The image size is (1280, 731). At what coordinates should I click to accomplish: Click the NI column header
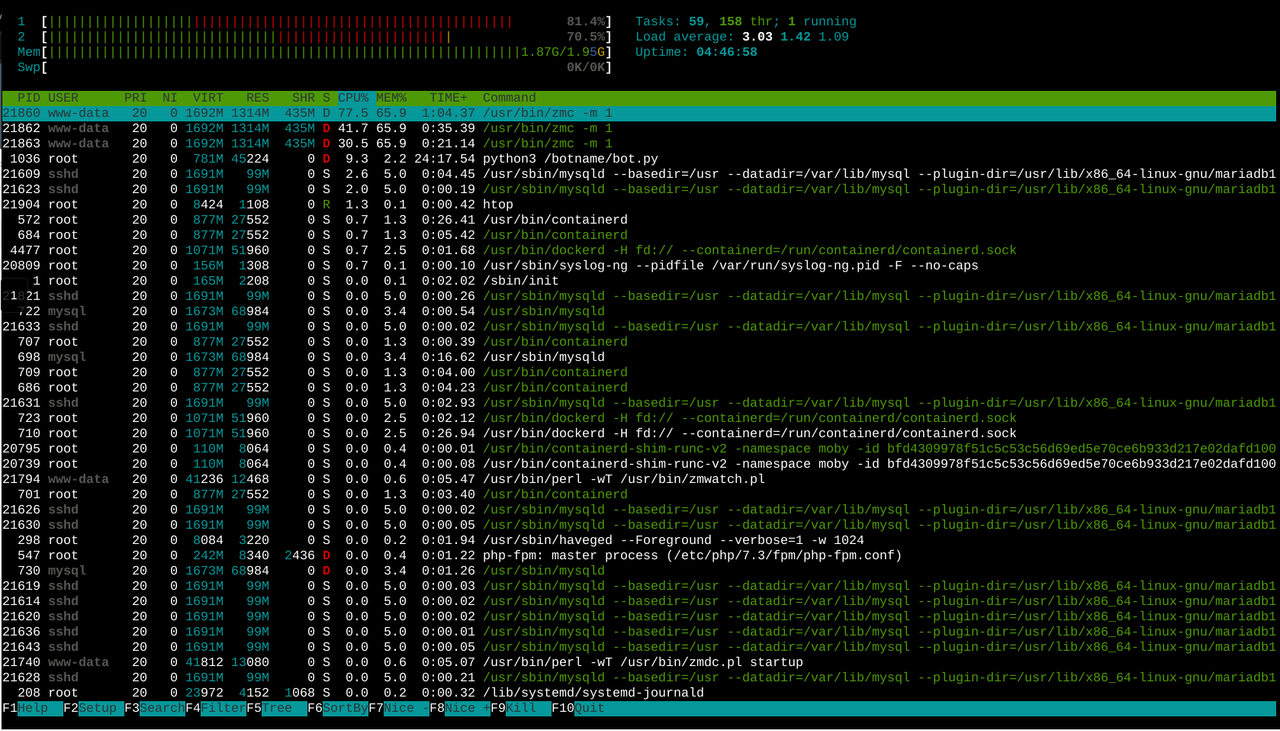tap(170, 98)
